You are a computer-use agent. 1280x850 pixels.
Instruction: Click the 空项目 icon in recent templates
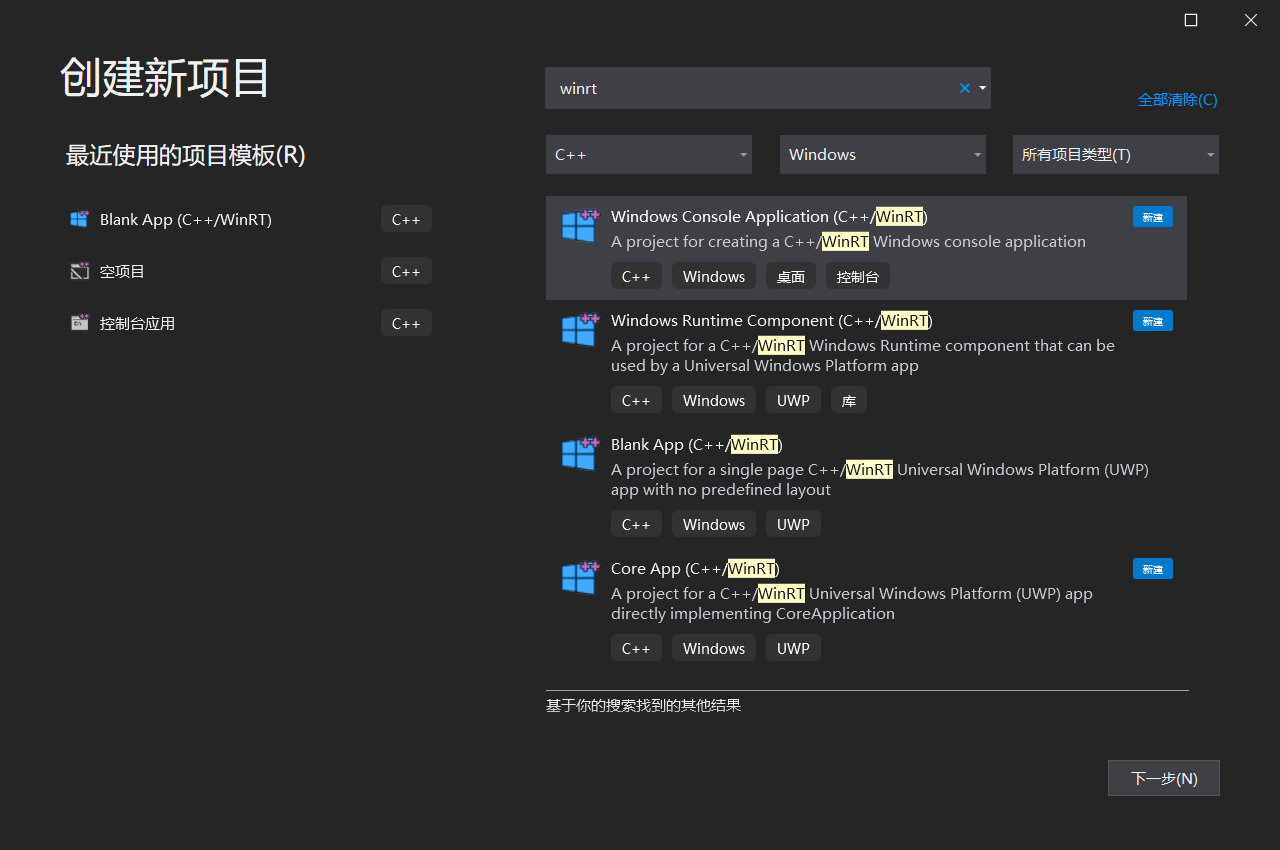tap(79, 271)
